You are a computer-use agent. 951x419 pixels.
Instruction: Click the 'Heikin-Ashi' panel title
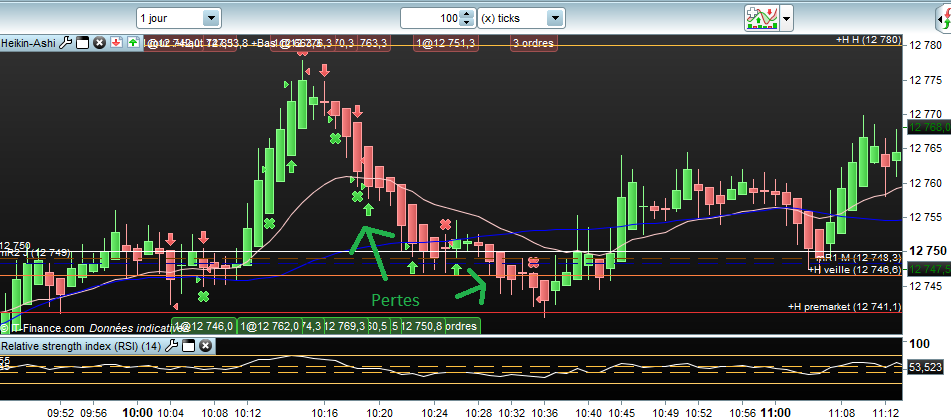click(x=29, y=43)
